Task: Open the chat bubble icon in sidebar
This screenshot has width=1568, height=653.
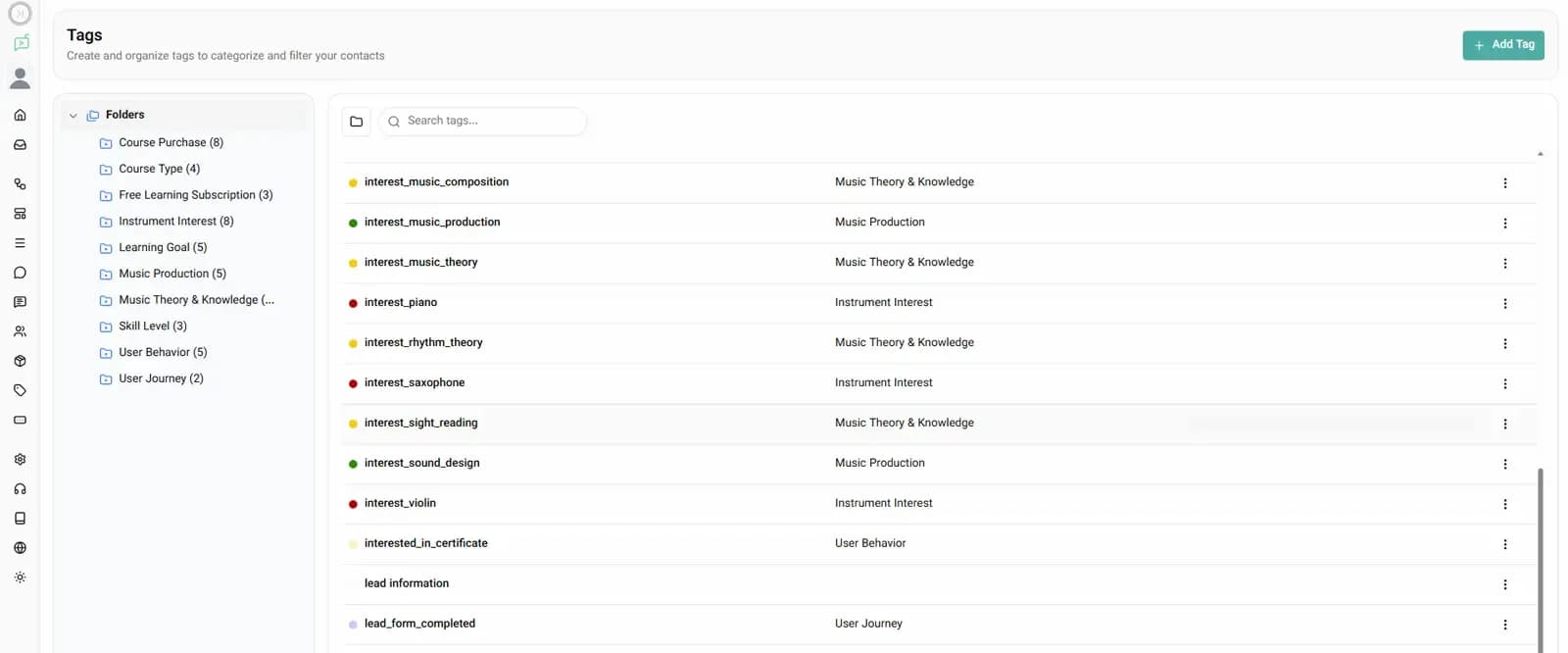Action: pyautogui.click(x=20, y=273)
